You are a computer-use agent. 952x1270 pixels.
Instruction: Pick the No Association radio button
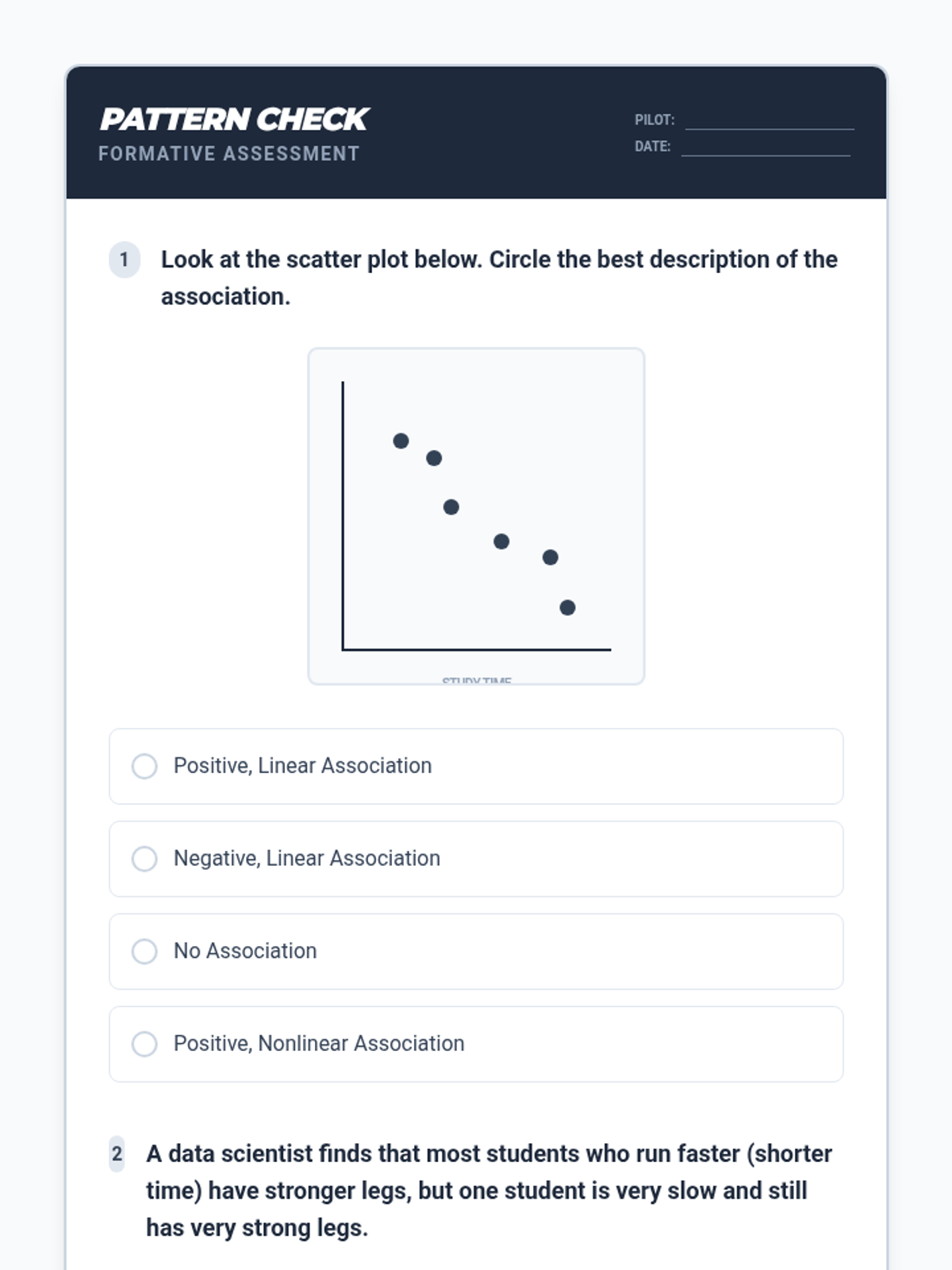pyautogui.click(x=144, y=951)
